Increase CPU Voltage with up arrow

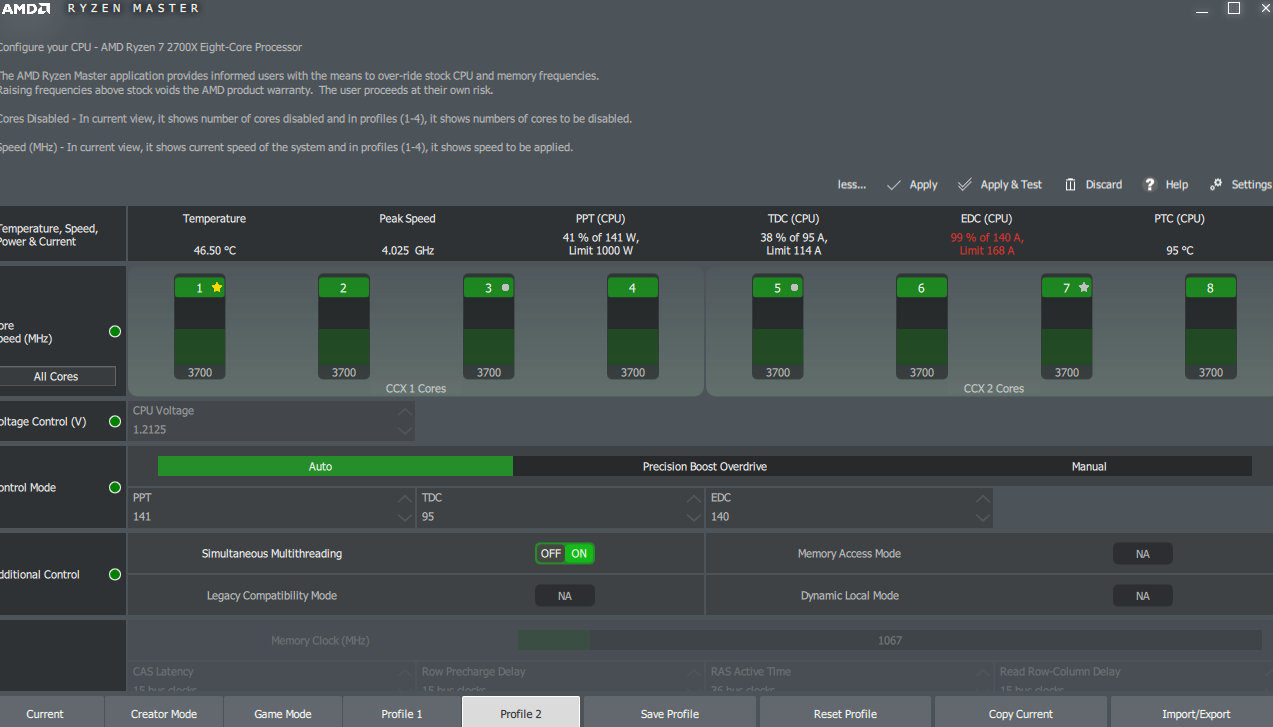404,412
